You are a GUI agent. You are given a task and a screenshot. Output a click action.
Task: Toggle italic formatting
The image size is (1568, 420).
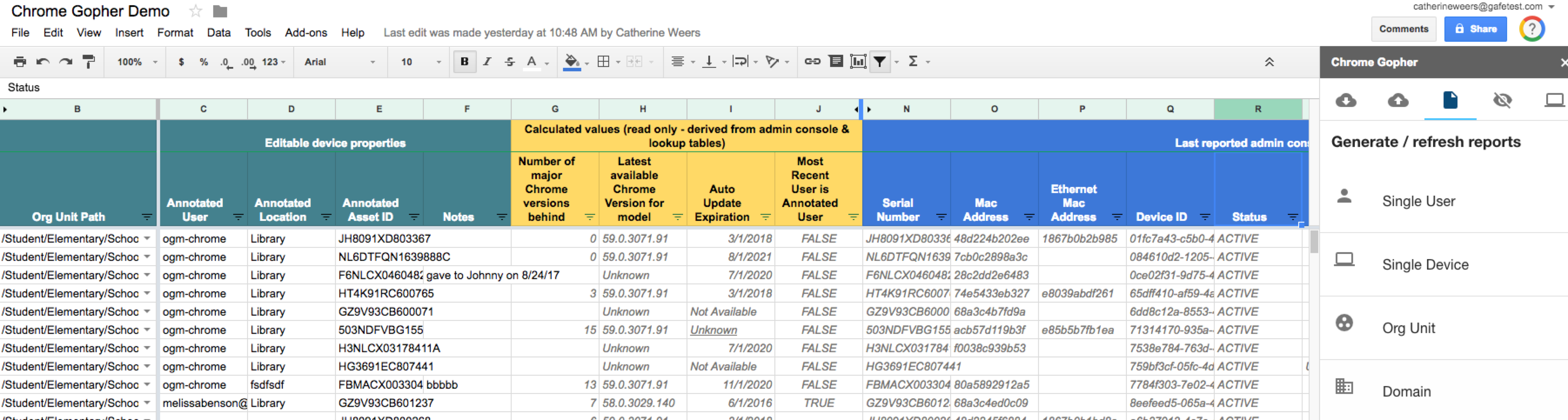pyautogui.click(x=487, y=61)
